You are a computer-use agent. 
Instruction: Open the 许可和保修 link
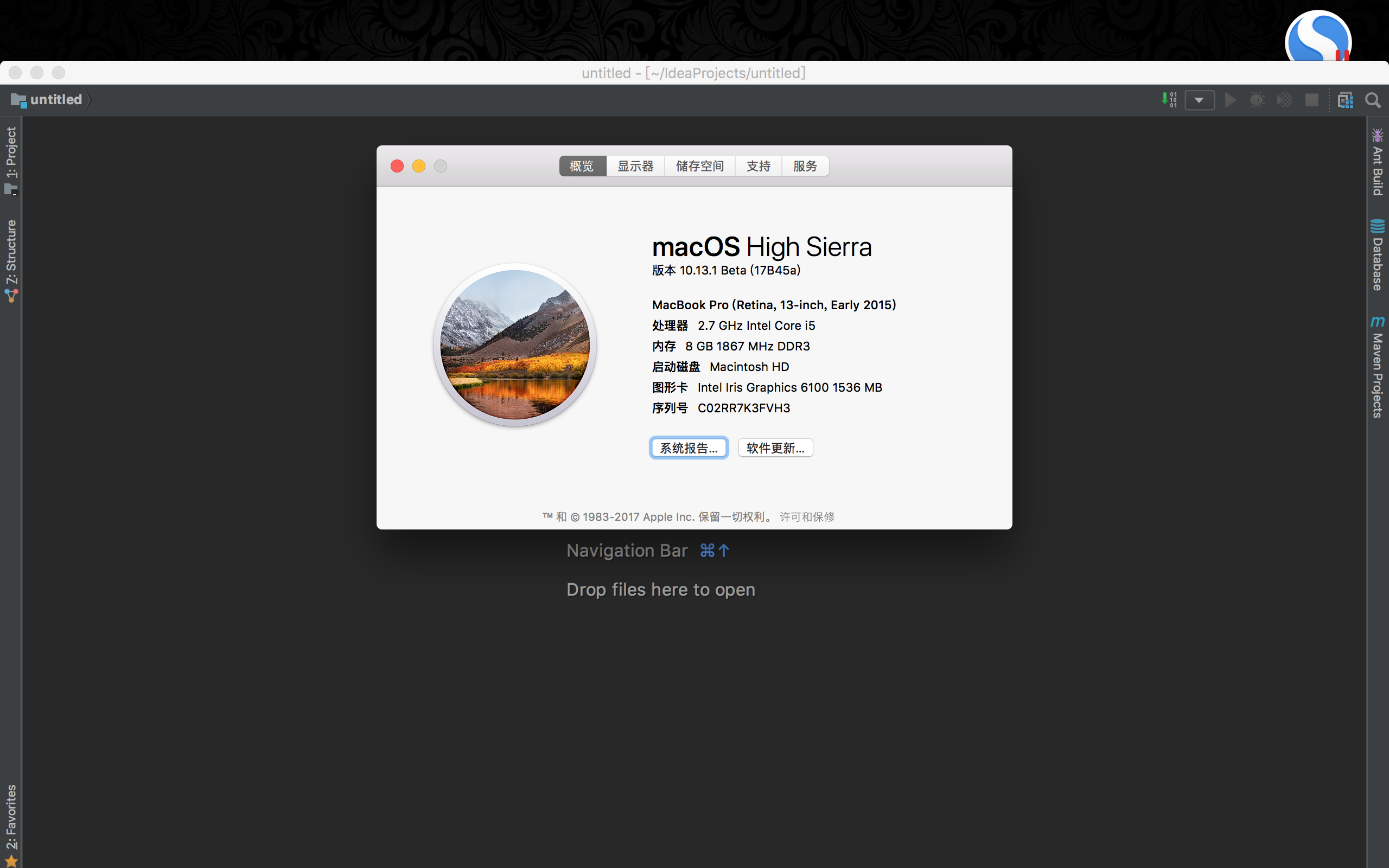point(807,516)
